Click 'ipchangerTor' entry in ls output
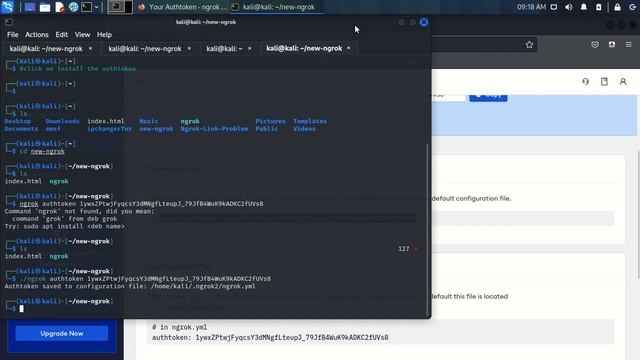Image resolution: width=640 pixels, height=360 pixels. [x=109, y=129]
